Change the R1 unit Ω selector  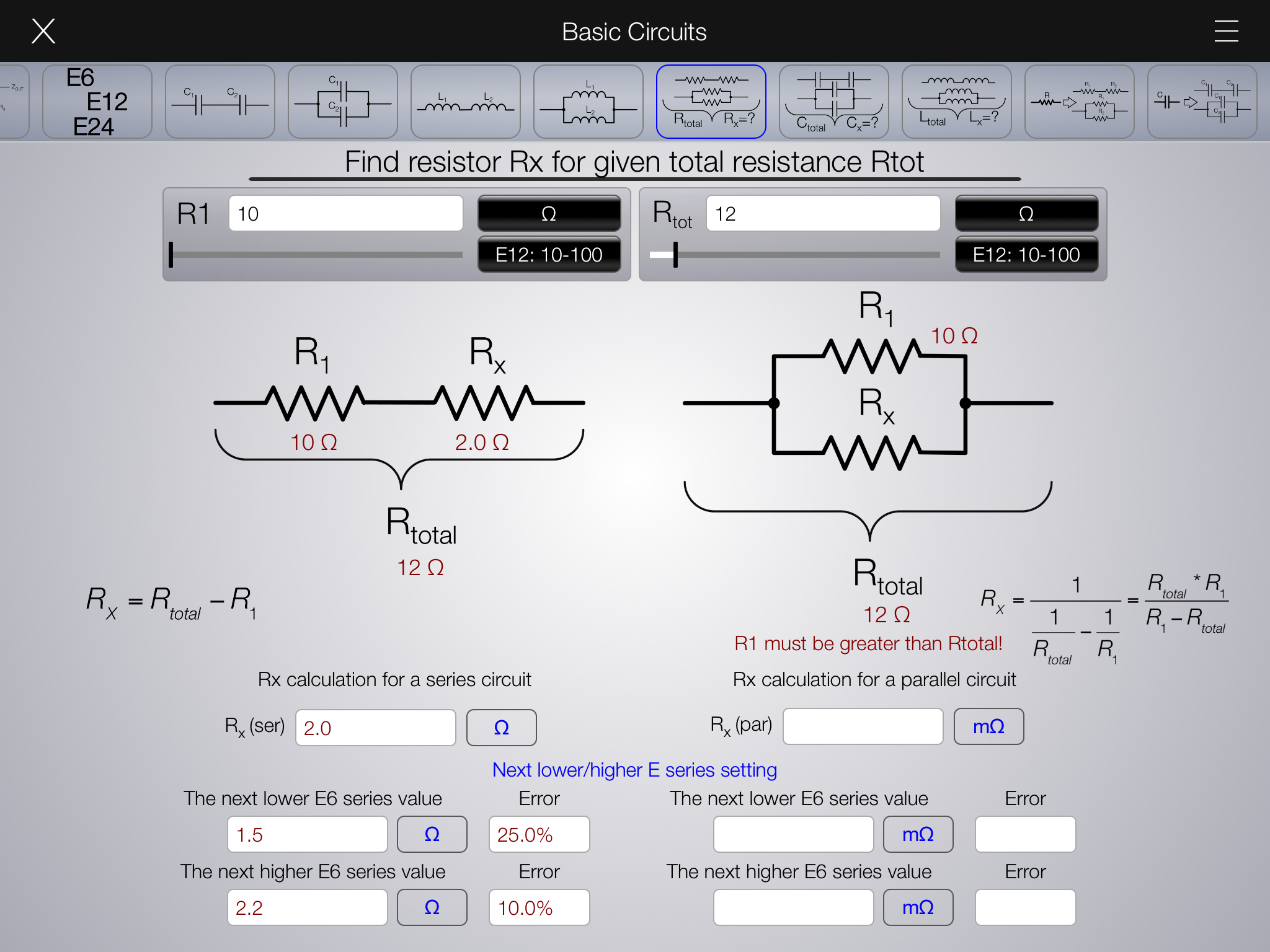(549, 213)
